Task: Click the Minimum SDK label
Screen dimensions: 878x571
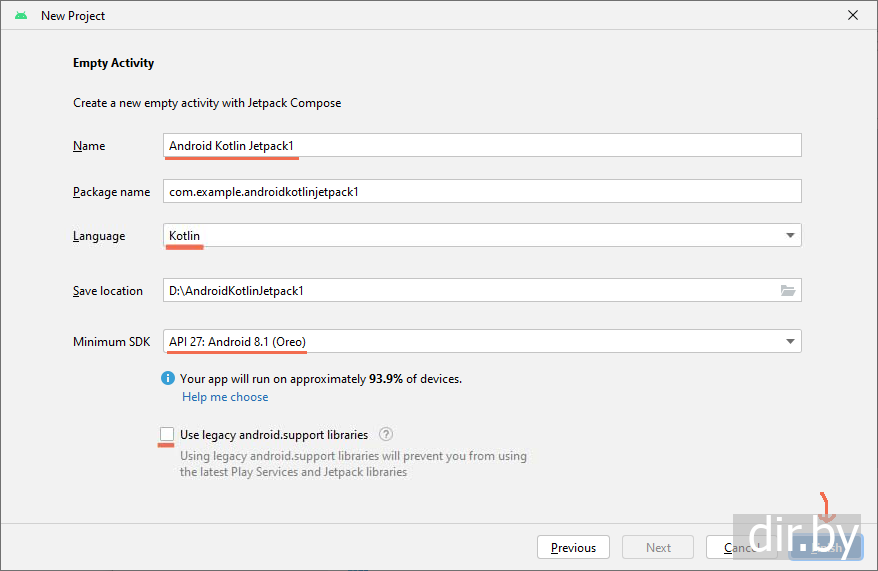Action: click(111, 342)
